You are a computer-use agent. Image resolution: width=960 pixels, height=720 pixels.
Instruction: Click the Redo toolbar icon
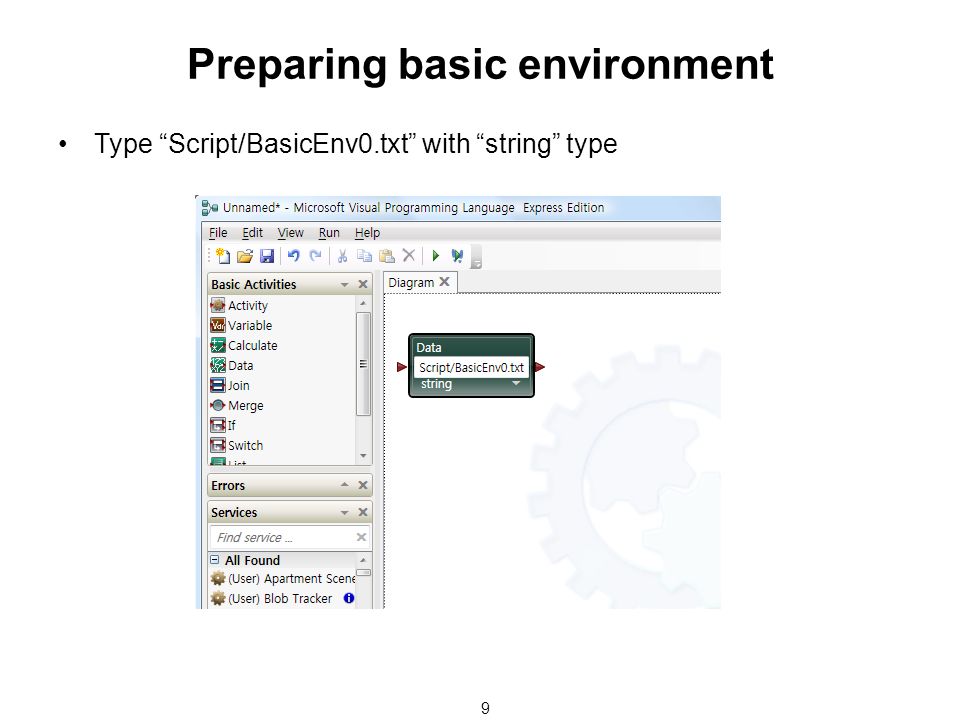point(315,255)
